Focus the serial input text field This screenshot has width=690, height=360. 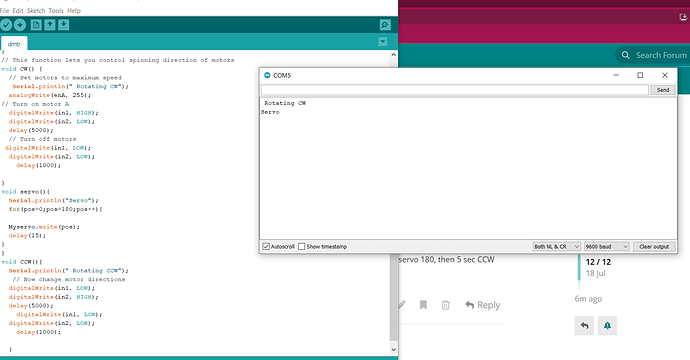click(x=455, y=90)
